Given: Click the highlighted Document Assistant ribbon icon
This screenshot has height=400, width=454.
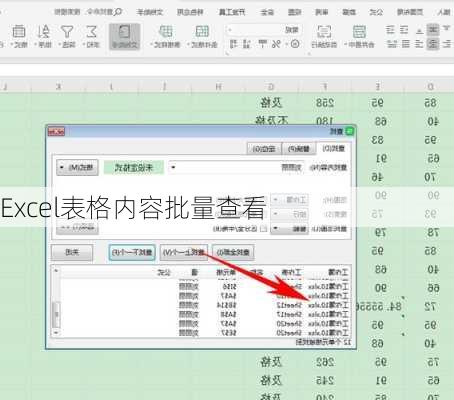Looking at the screenshot, I should [124, 36].
